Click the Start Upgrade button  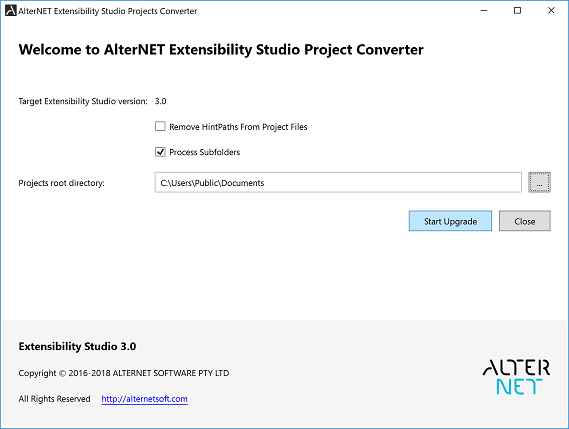[x=450, y=221]
